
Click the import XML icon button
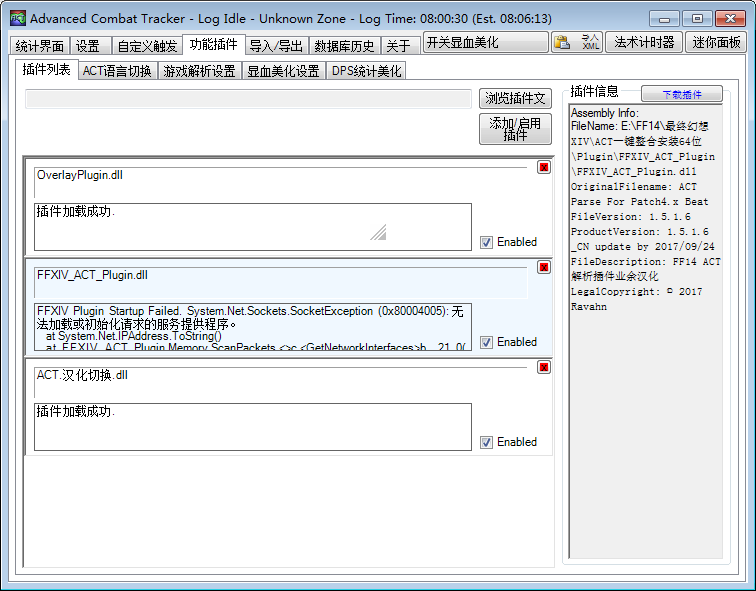590,42
